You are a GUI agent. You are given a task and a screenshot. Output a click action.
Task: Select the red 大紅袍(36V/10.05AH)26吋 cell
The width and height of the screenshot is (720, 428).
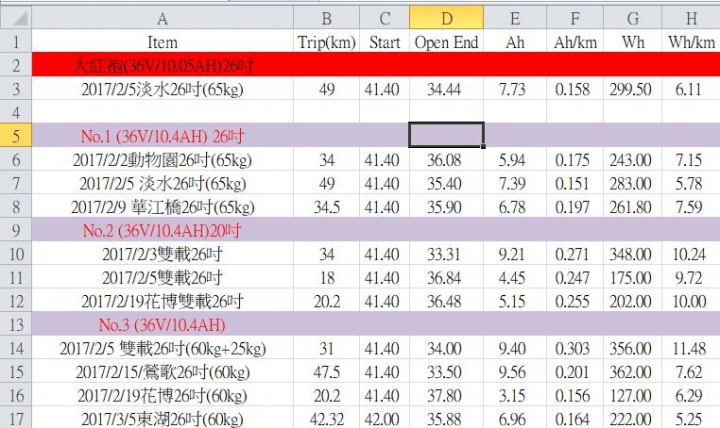tap(163, 65)
